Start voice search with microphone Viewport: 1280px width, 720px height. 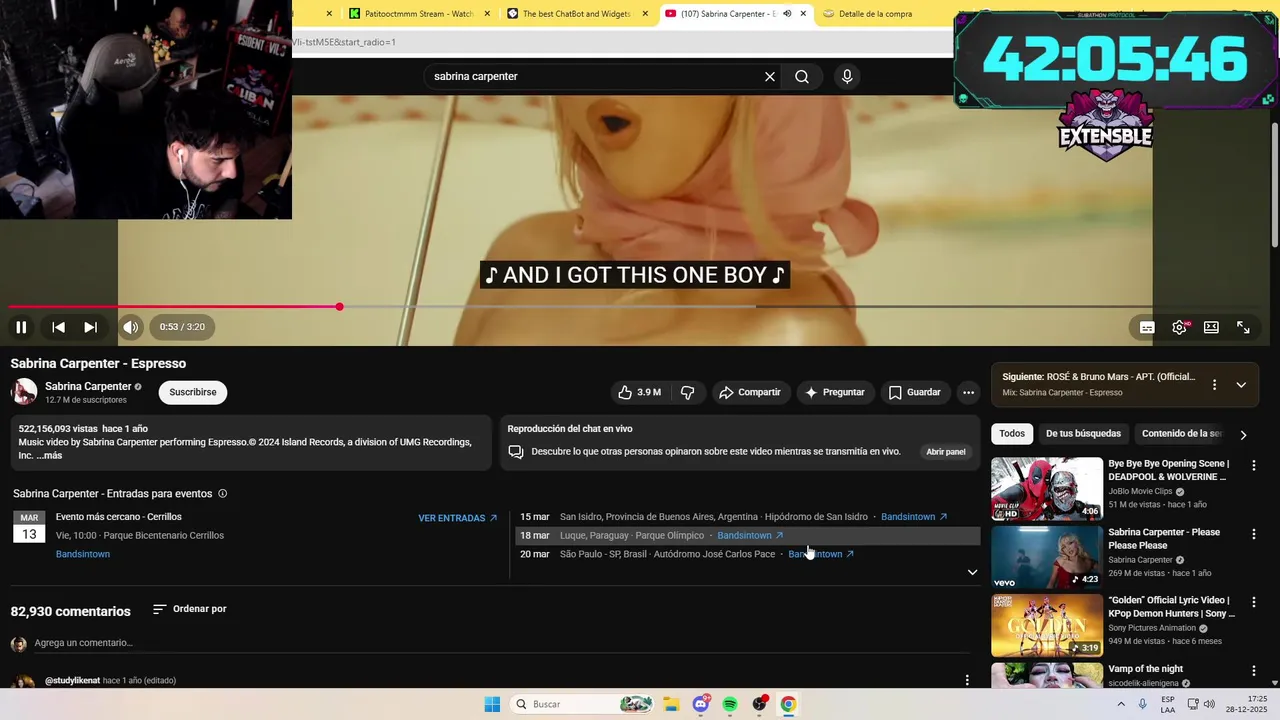point(847,76)
